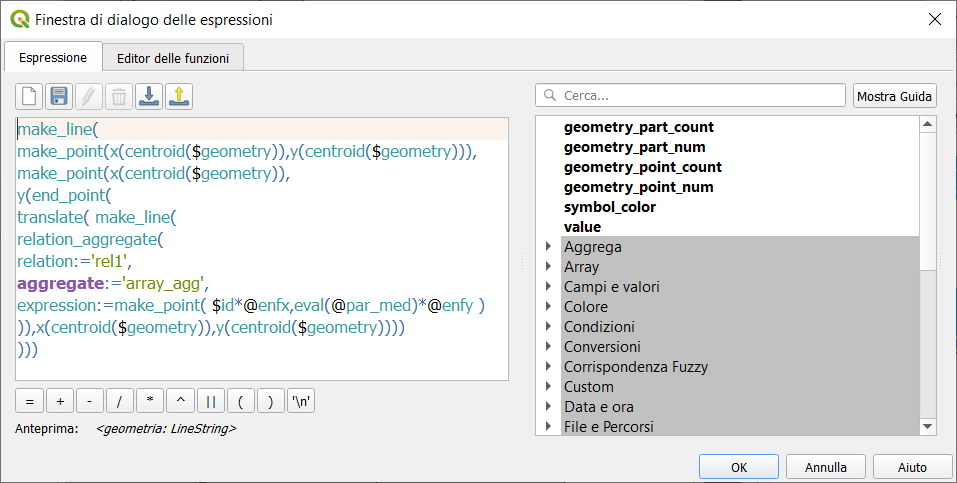Viewport: 957px width, 483px height.
Task: Click the delete expression trash icon
Action: click(119, 96)
